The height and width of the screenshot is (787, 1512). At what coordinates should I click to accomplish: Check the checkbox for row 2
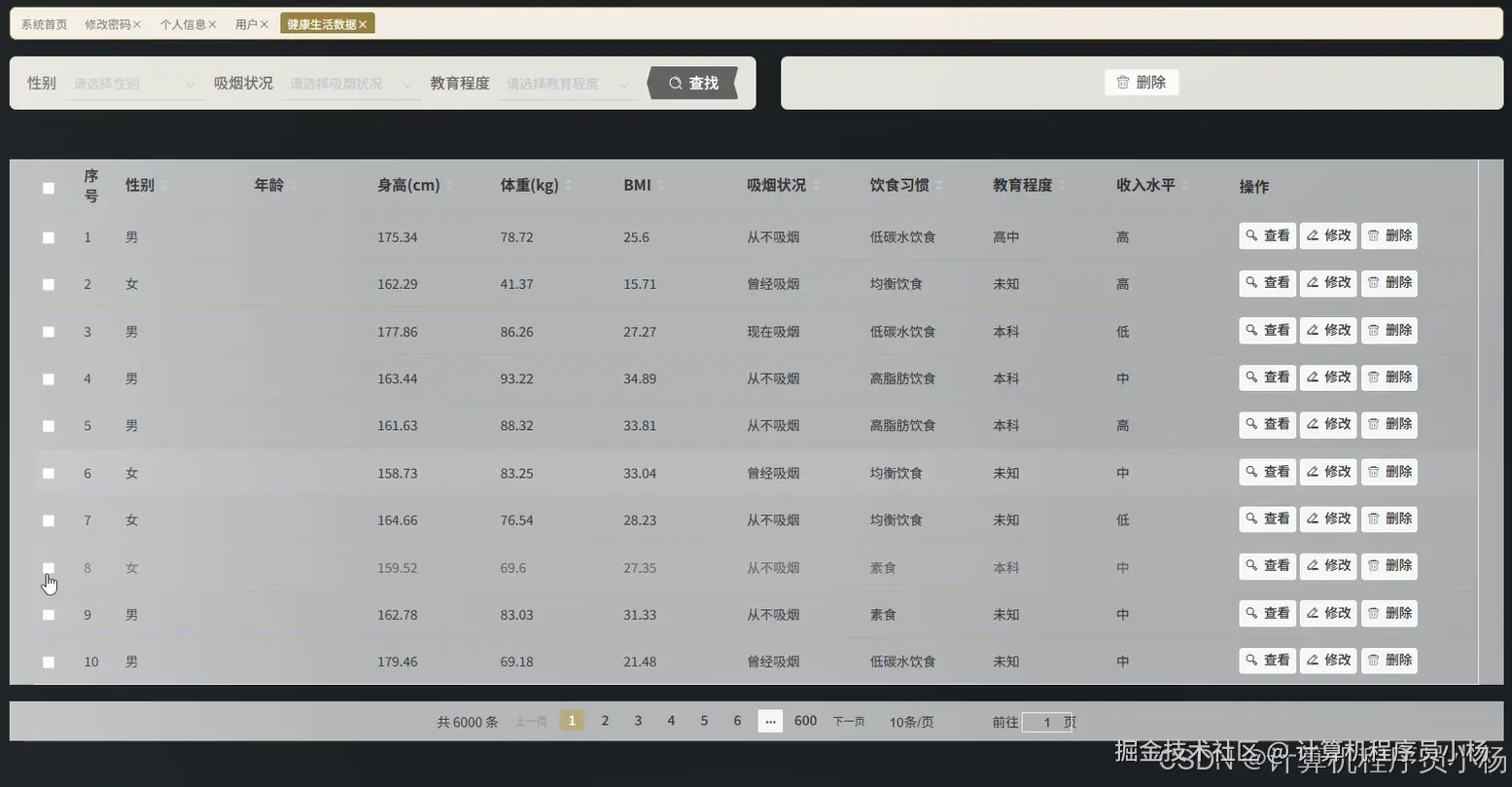coord(49,285)
